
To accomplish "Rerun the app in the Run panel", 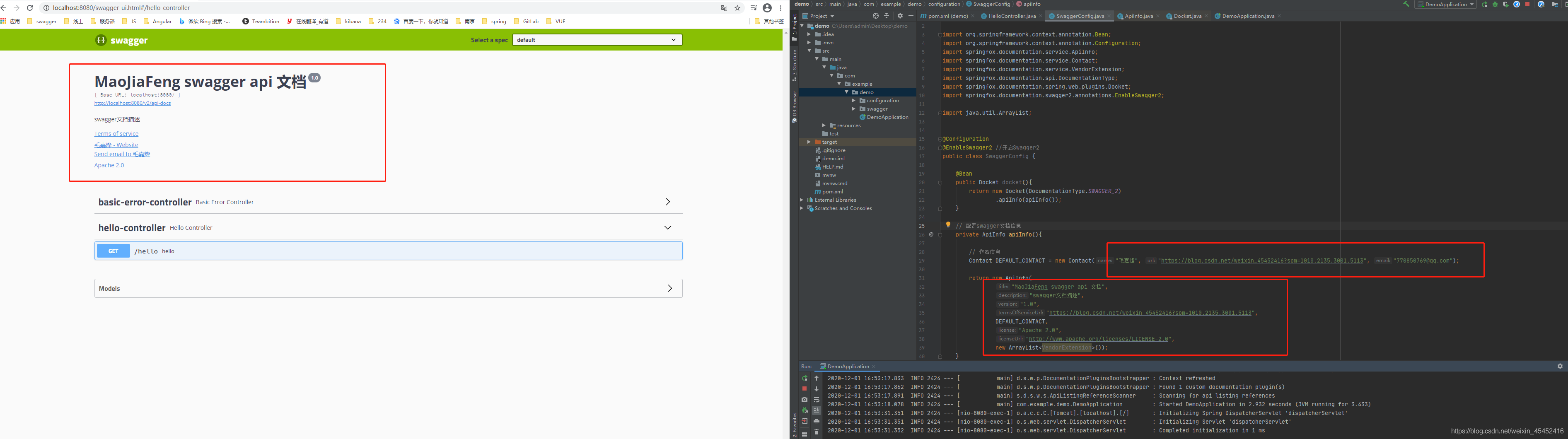I will click(x=805, y=378).
